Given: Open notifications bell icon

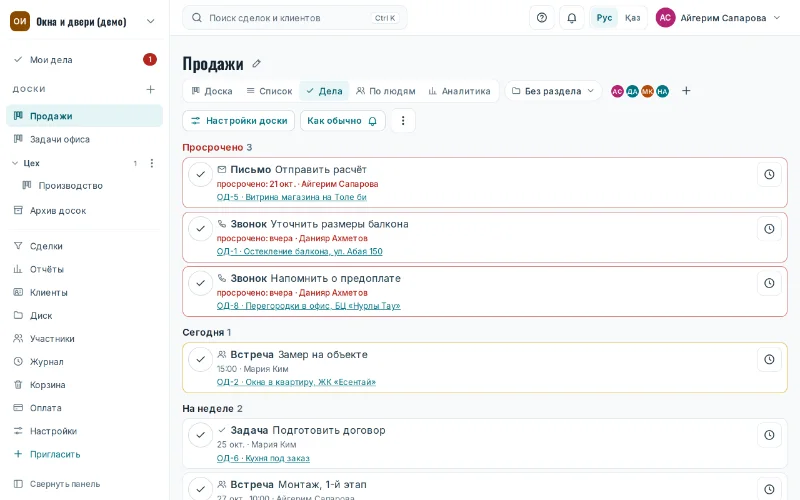Looking at the screenshot, I should (572, 18).
